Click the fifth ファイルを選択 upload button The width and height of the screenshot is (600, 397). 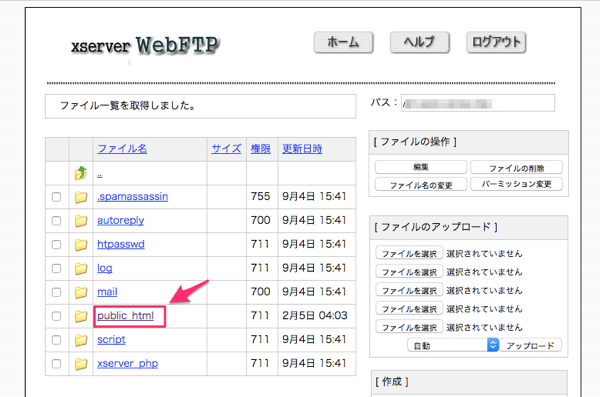coord(409,327)
